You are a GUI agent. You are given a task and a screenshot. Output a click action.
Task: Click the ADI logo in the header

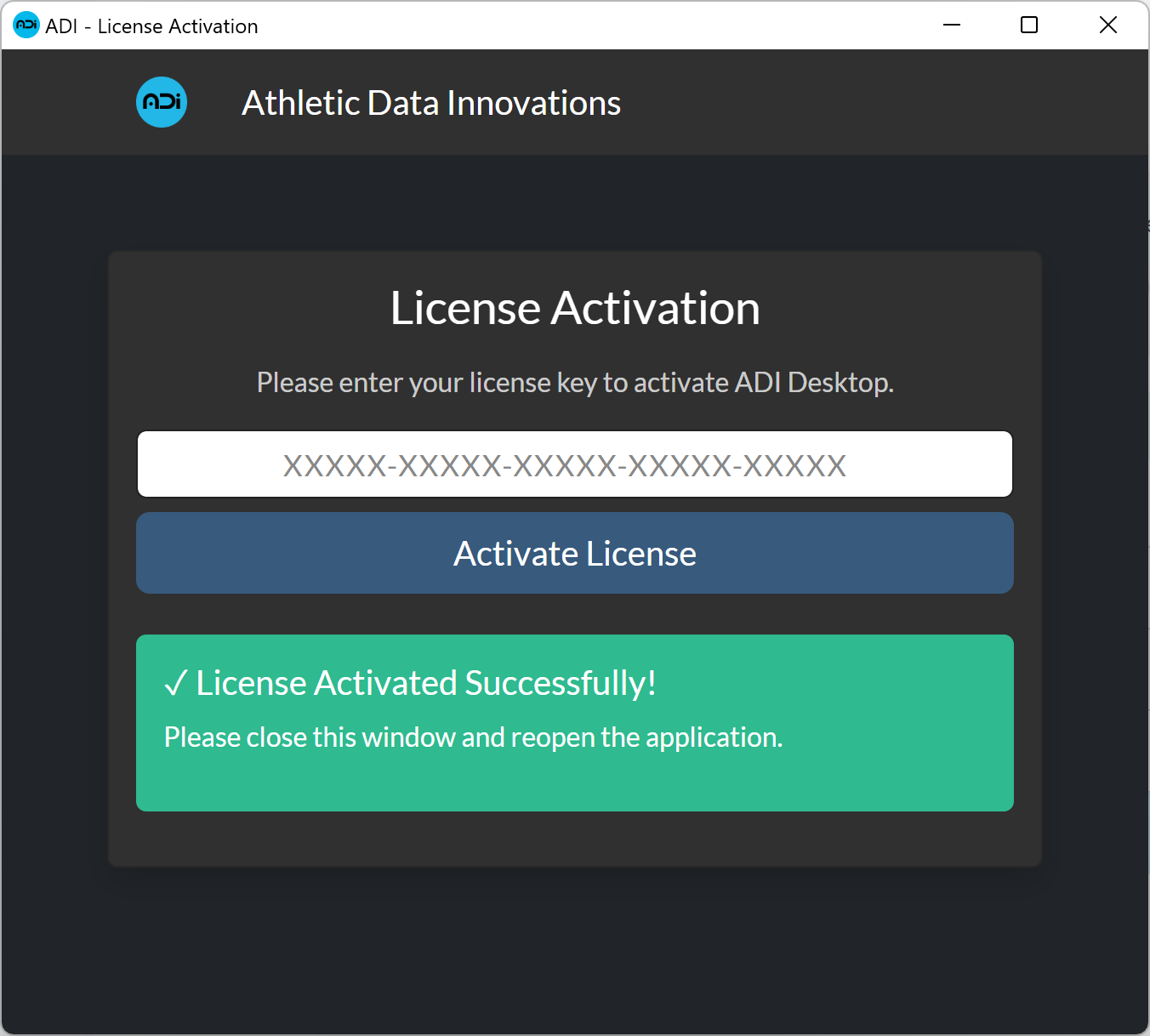coord(162,102)
